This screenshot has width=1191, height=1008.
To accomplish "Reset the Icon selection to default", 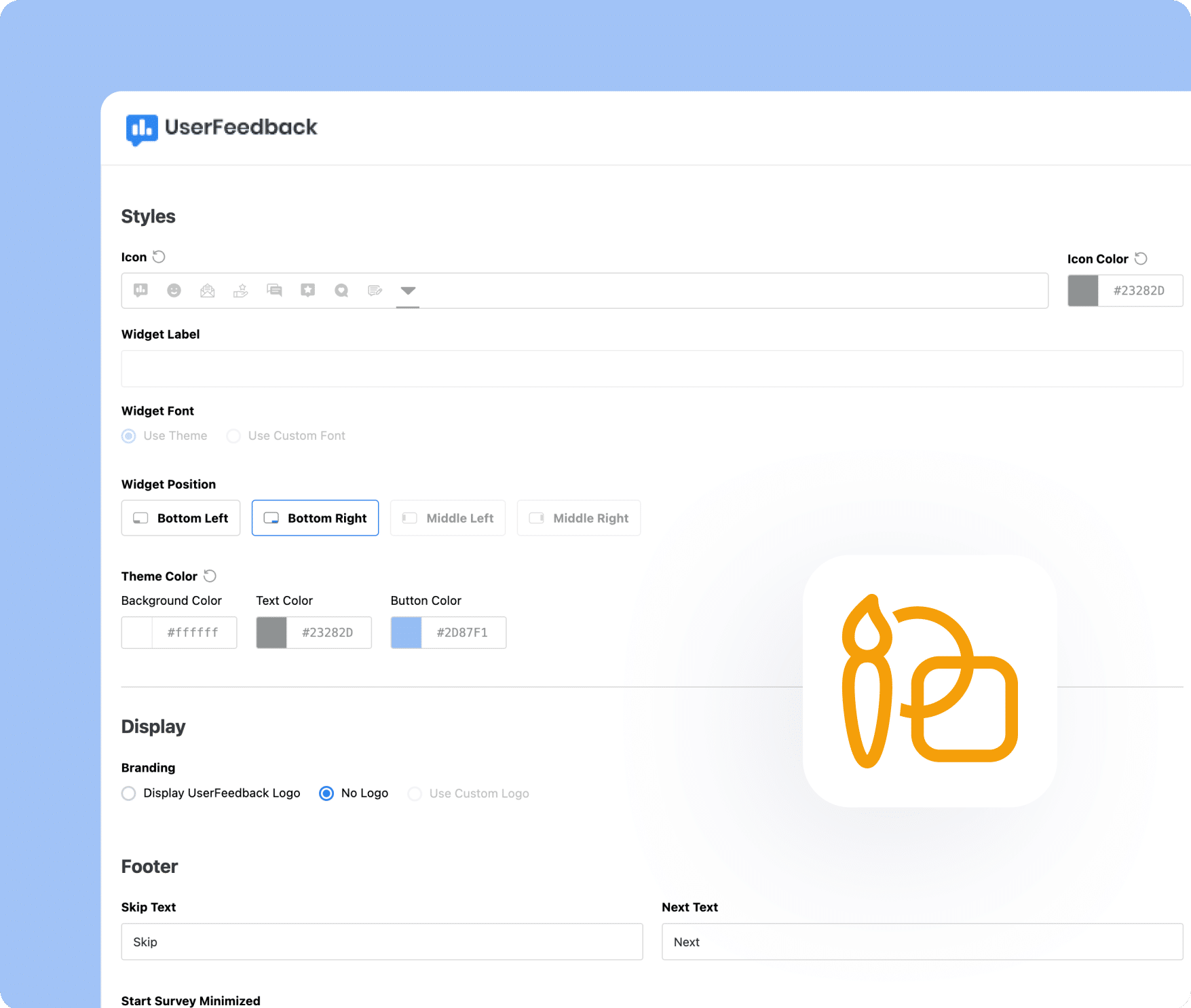I will pos(159,257).
